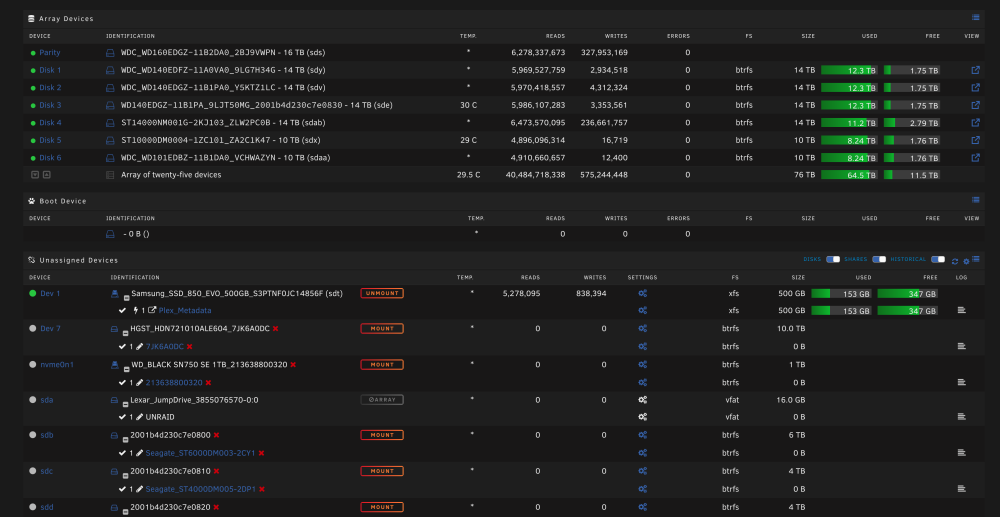This screenshot has height=517, width=1000.
Task: Click MOUNT for 2001b4d230c7e0820
Action: point(382,507)
